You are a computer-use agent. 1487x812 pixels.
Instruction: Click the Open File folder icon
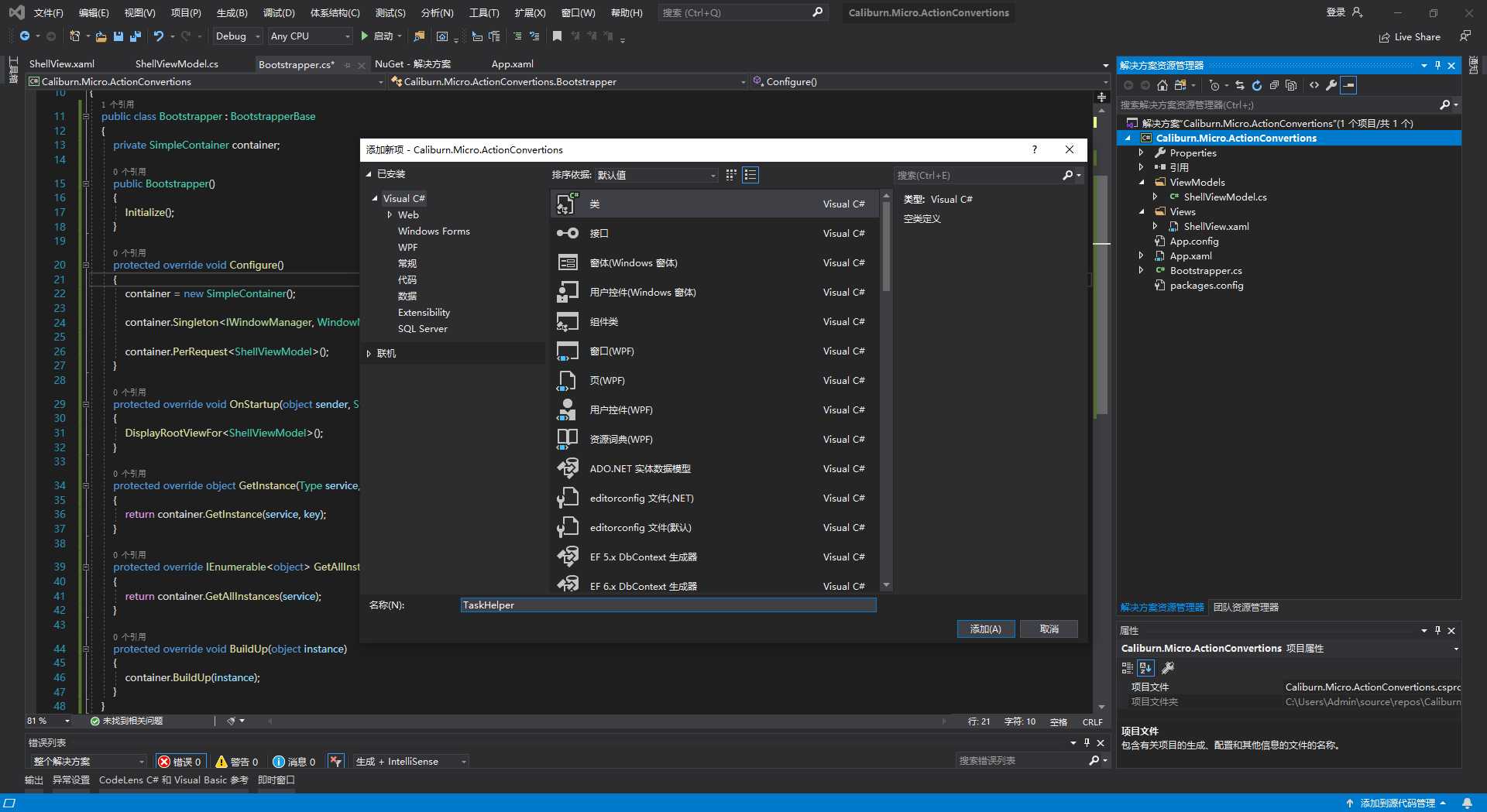point(101,36)
